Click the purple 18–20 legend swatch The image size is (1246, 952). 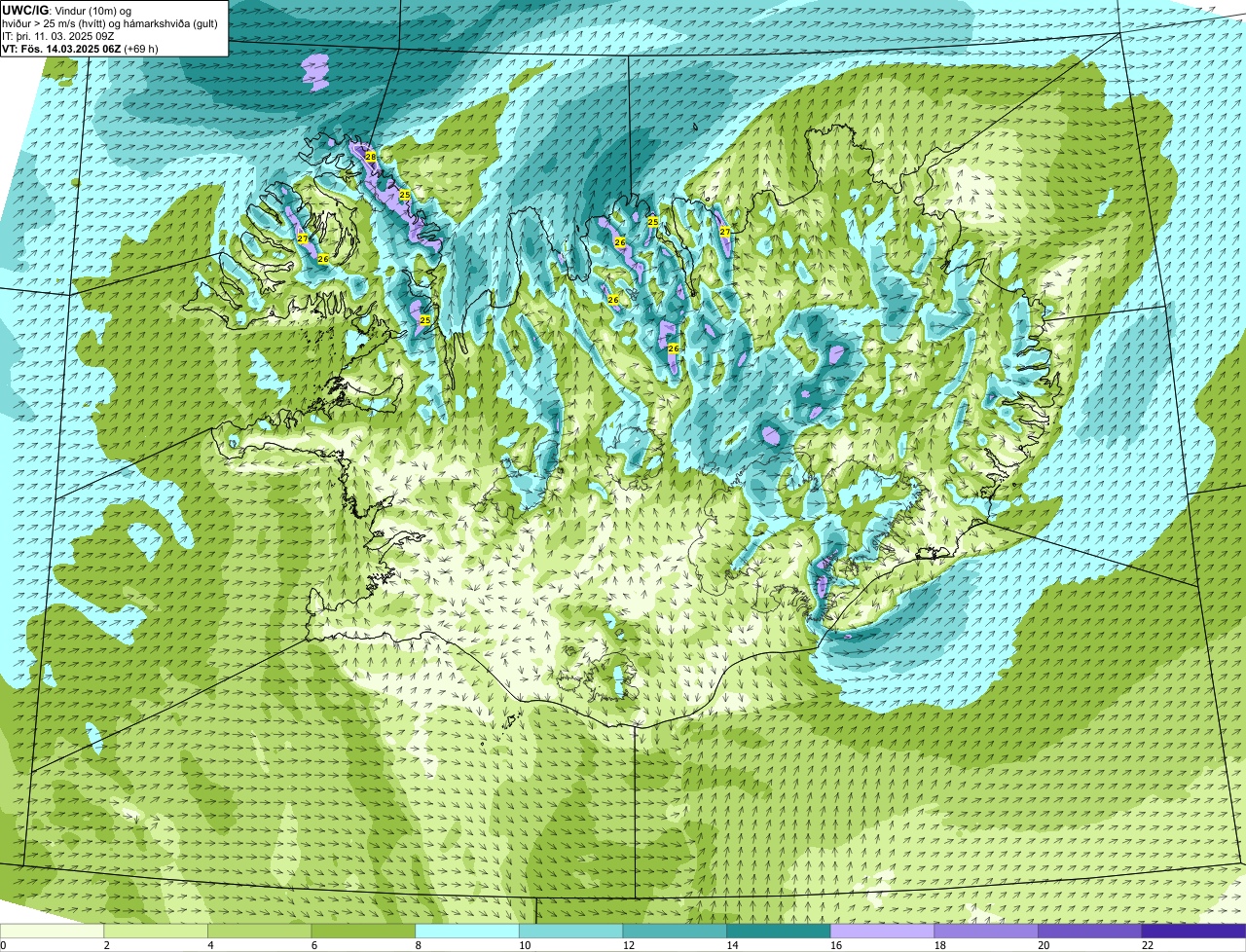pos(986,931)
